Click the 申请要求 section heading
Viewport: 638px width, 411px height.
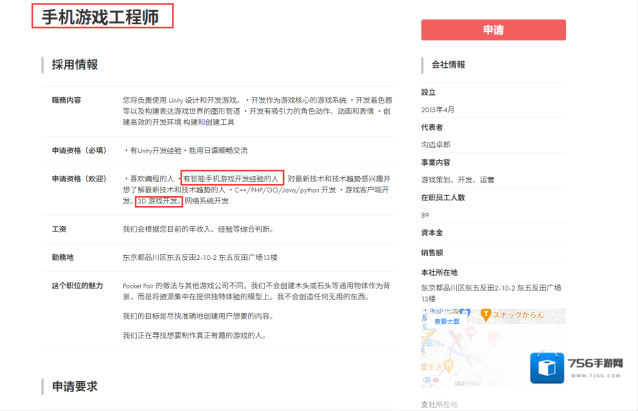[x=74, y=385]
